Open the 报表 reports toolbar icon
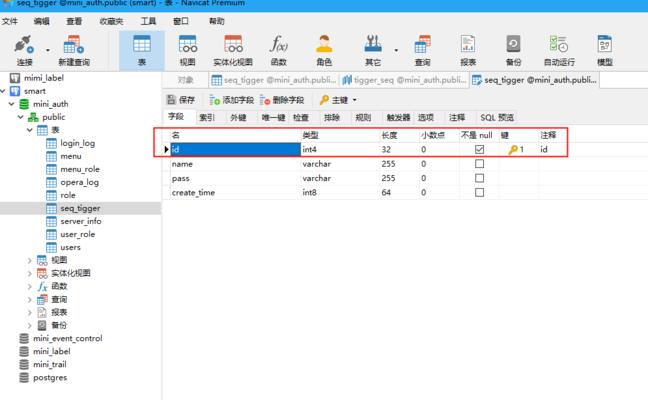The height and width of the screenshot is (400, 648). [x=468, y=50]
